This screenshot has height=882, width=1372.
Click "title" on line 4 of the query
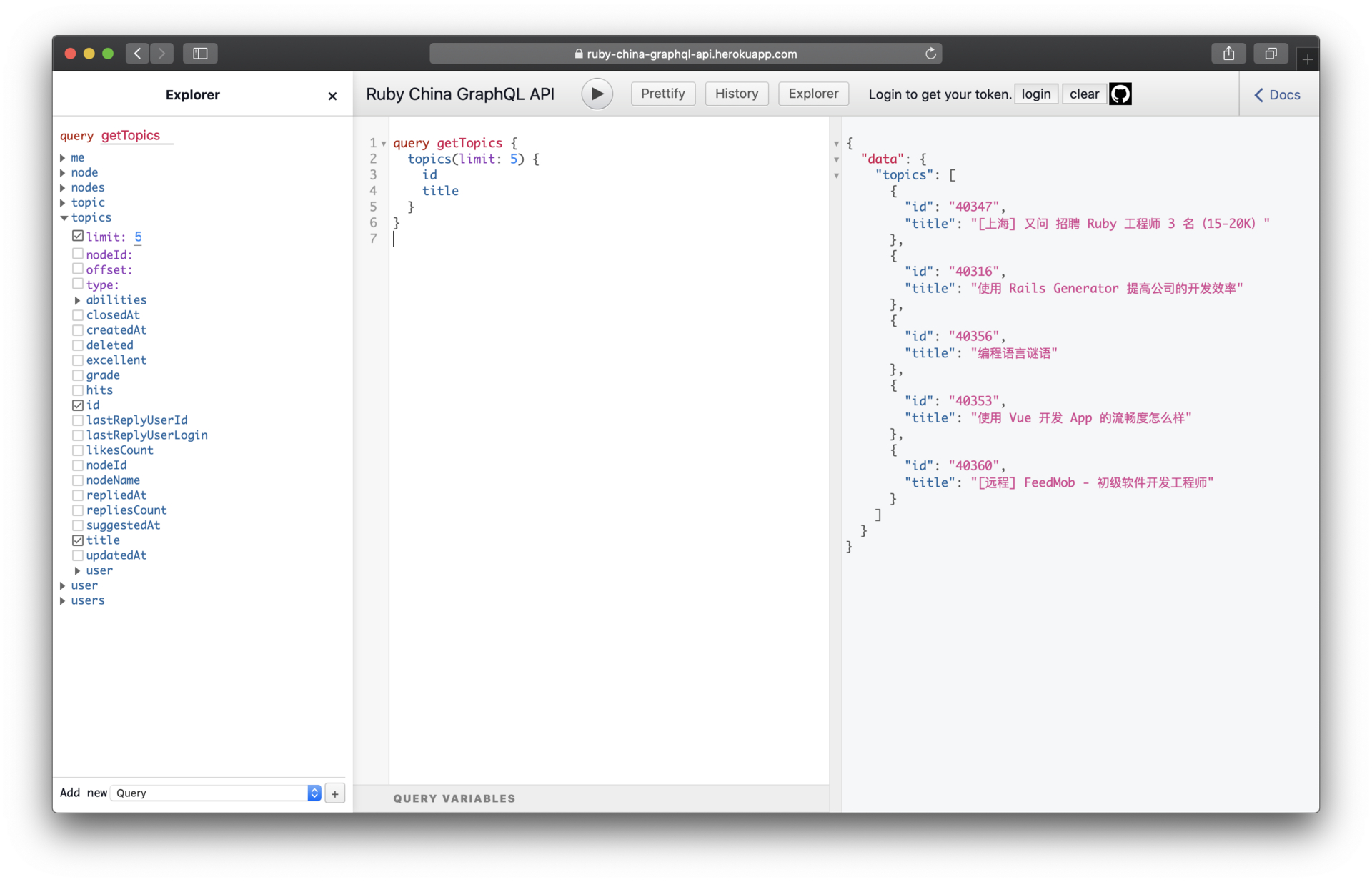tap(440, 191)
